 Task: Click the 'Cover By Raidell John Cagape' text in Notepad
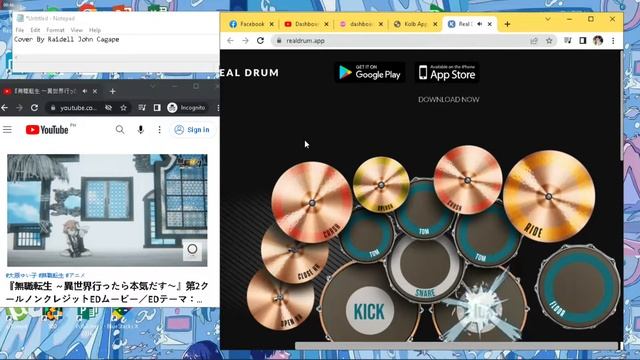(x=67, y=39)
